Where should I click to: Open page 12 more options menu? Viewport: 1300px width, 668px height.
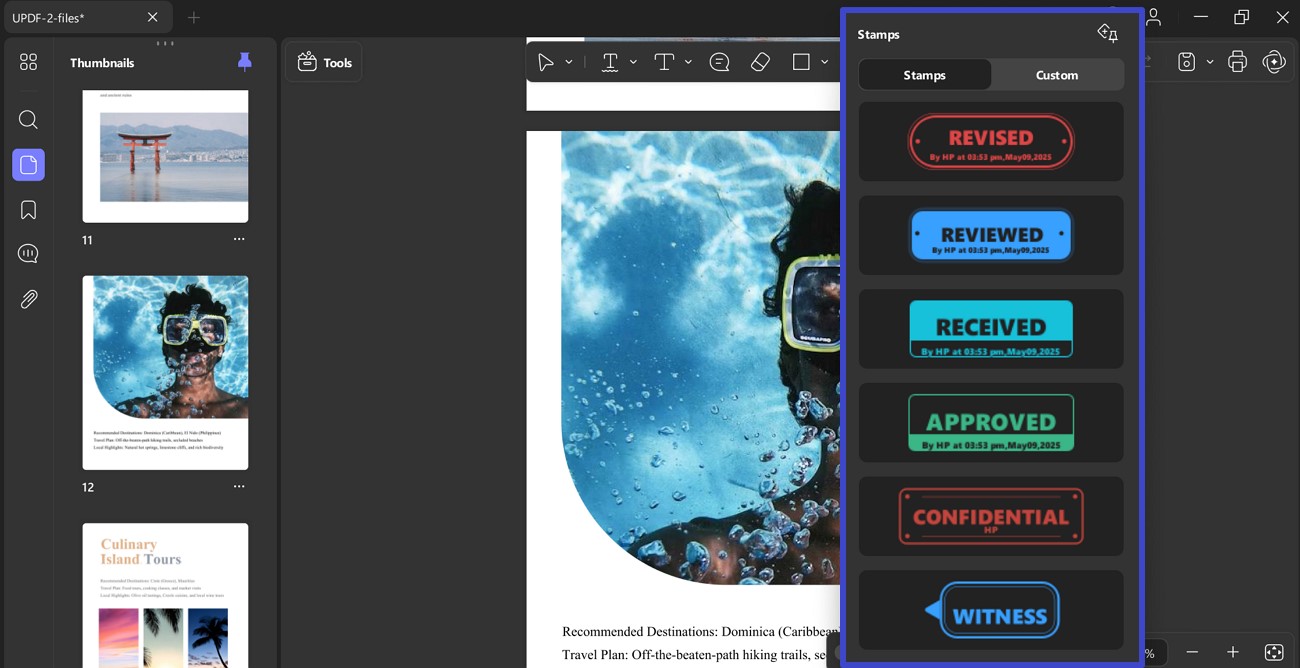[239, 487]
